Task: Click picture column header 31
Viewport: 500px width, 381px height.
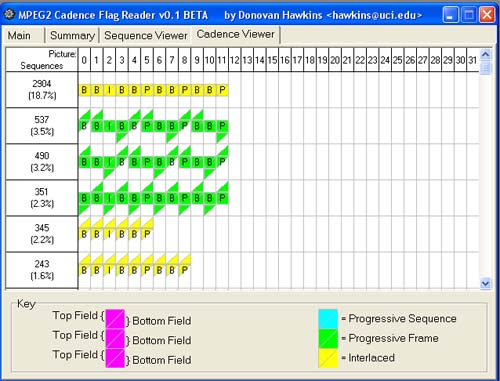Action: point(473,60)
